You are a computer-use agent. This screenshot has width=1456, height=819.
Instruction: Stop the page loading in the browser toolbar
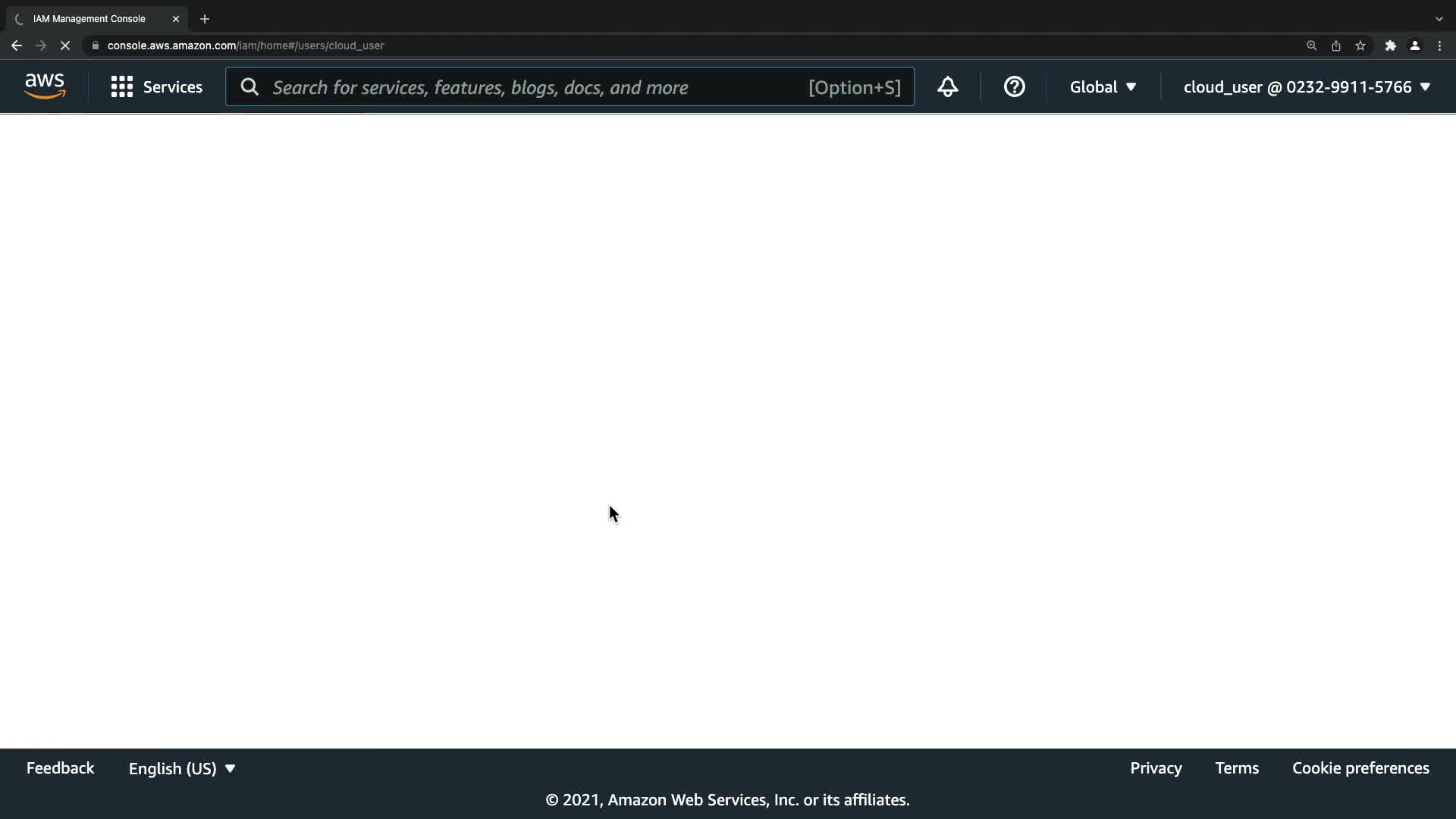point(65,45)
